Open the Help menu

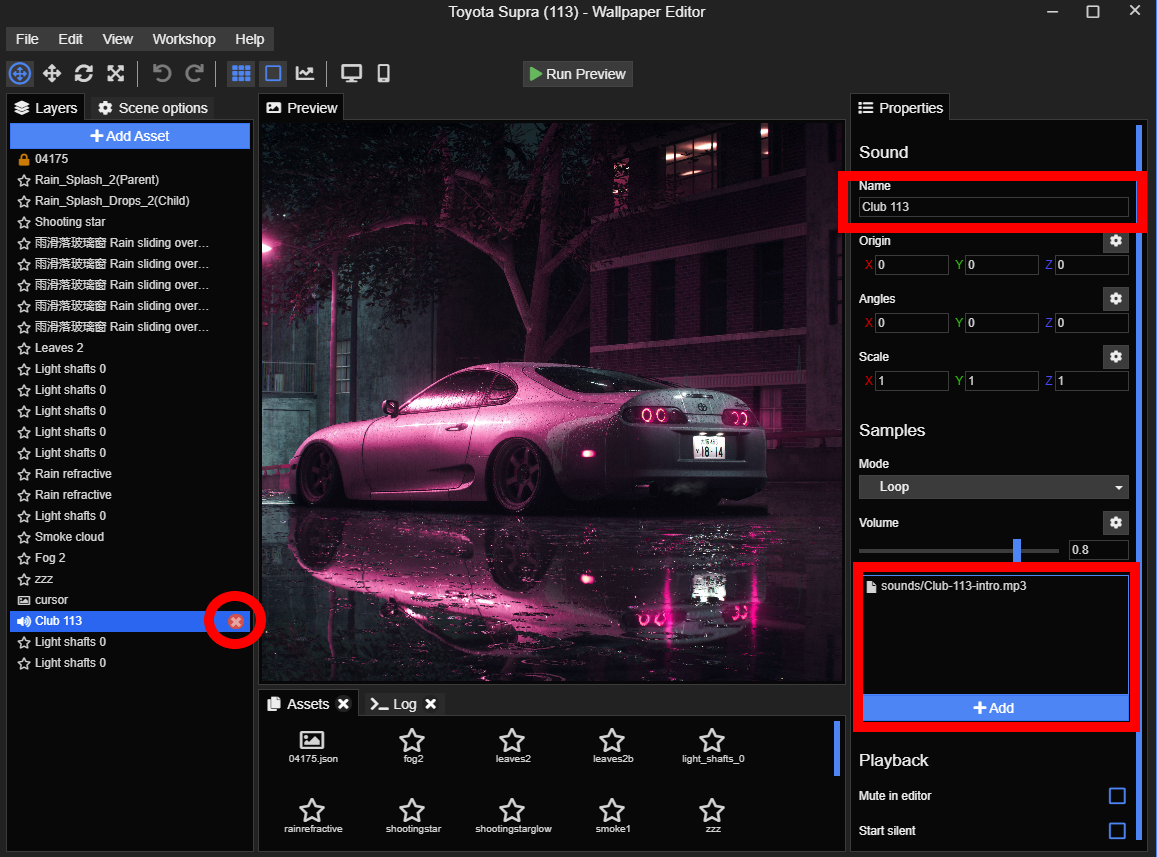(249, 39)
